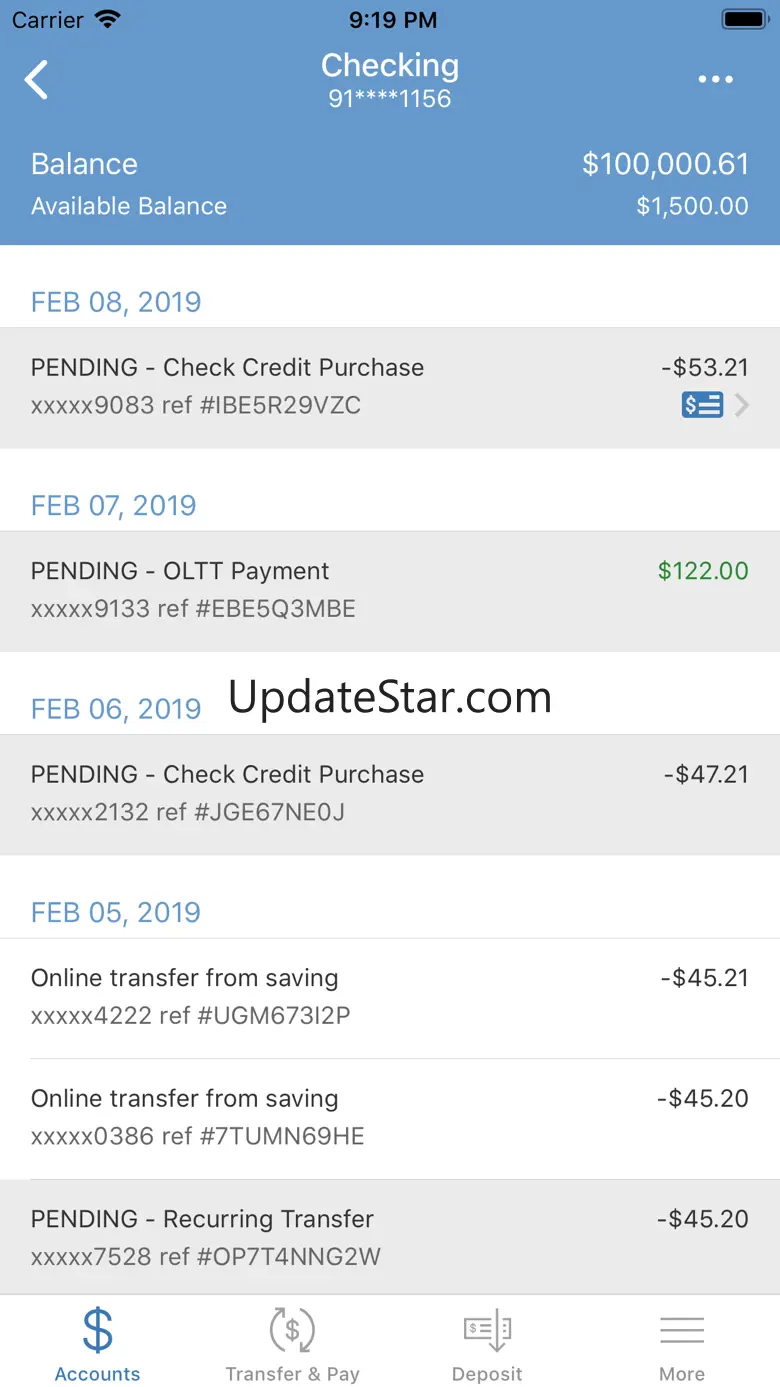
Task: Tap the $1,500.00 available balance amount
Action: 692,206
